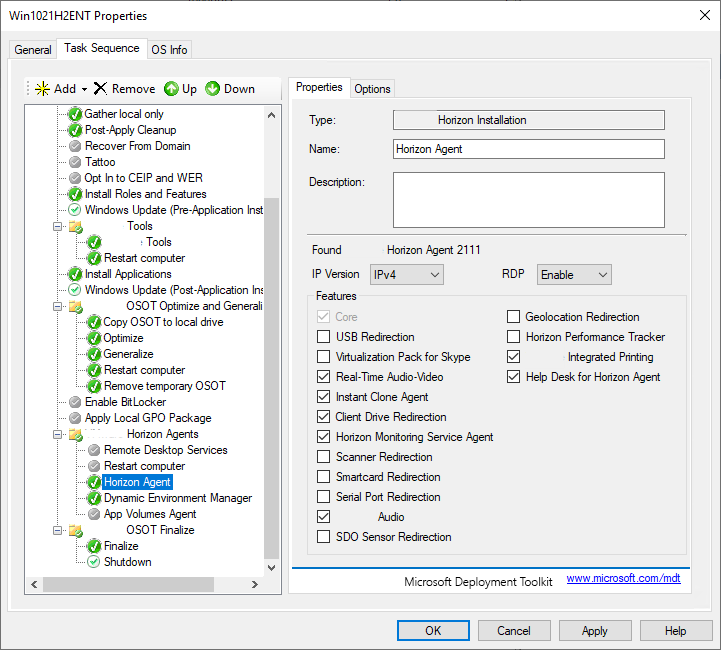Click the green Up arrow icon
This screenshot has height=650, width=721.
point(171,88)
